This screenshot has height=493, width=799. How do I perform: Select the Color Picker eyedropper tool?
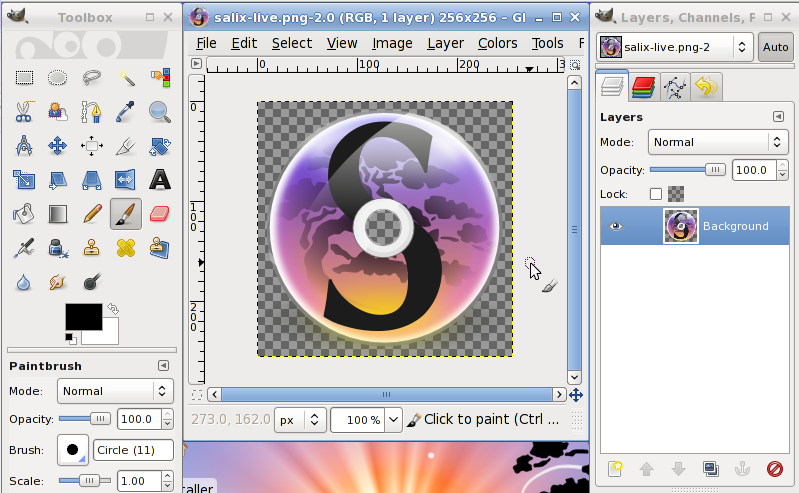coord(126,112)
